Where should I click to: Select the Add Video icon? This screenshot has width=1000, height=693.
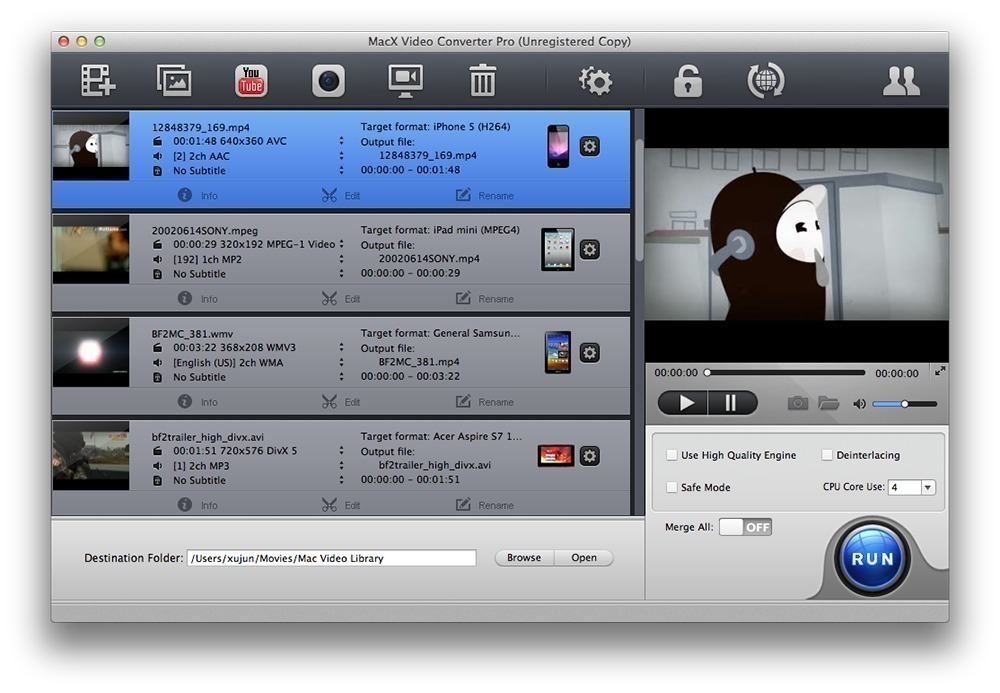point(96,80)
